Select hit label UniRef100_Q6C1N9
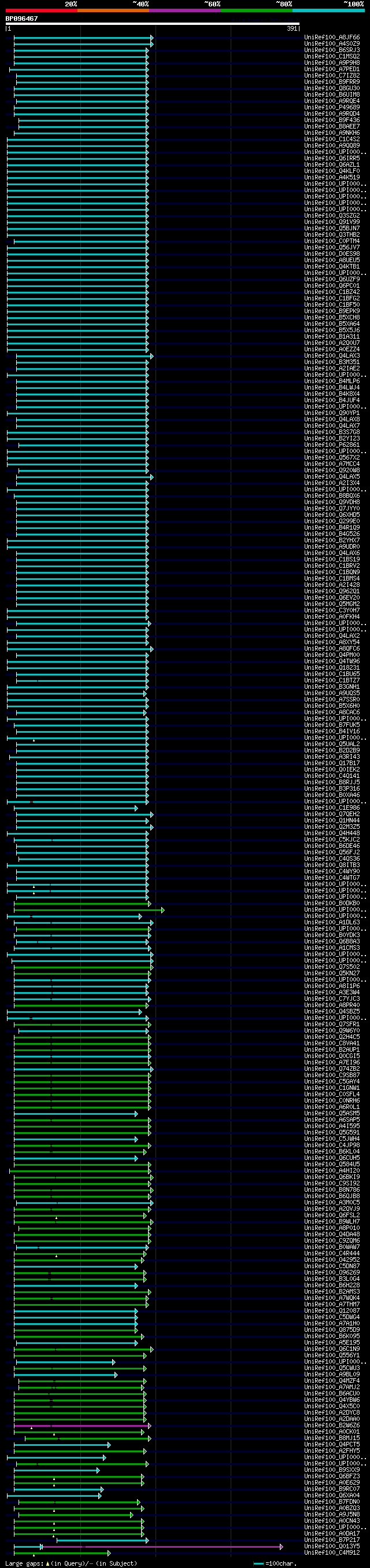This screenshot has width=370, height=1568. click(x=332, y=1349)
